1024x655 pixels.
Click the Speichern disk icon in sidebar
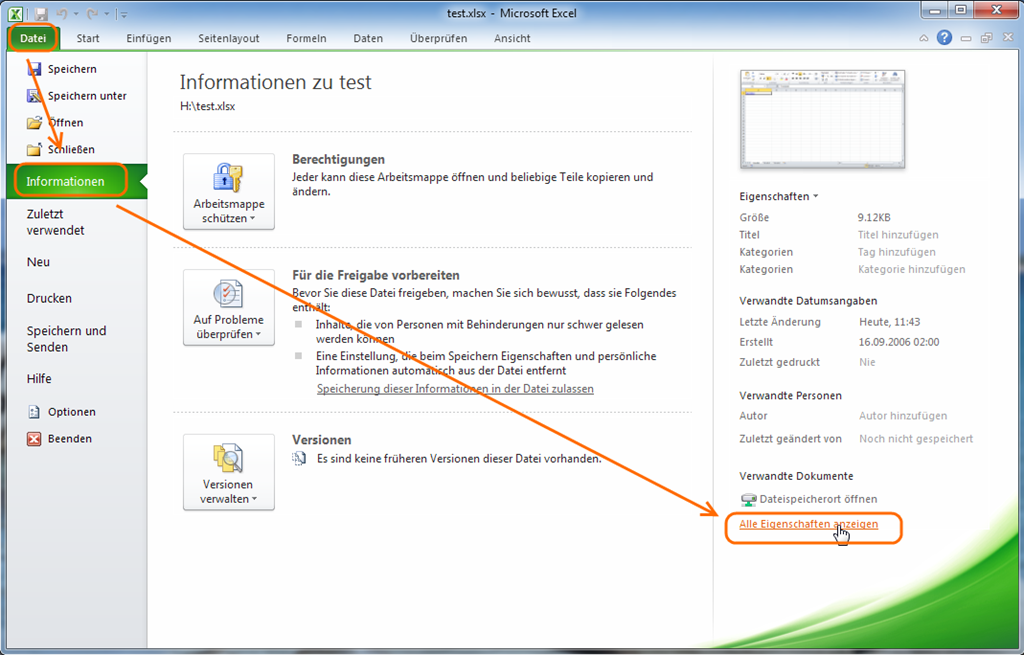(x=34, y=69)
